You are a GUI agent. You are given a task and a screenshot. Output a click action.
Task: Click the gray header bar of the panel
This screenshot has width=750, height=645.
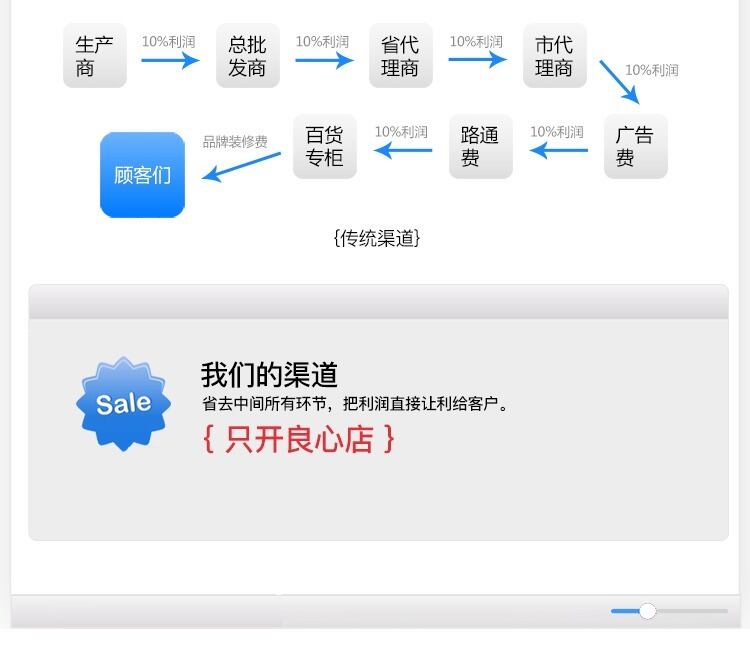[378, 302]
